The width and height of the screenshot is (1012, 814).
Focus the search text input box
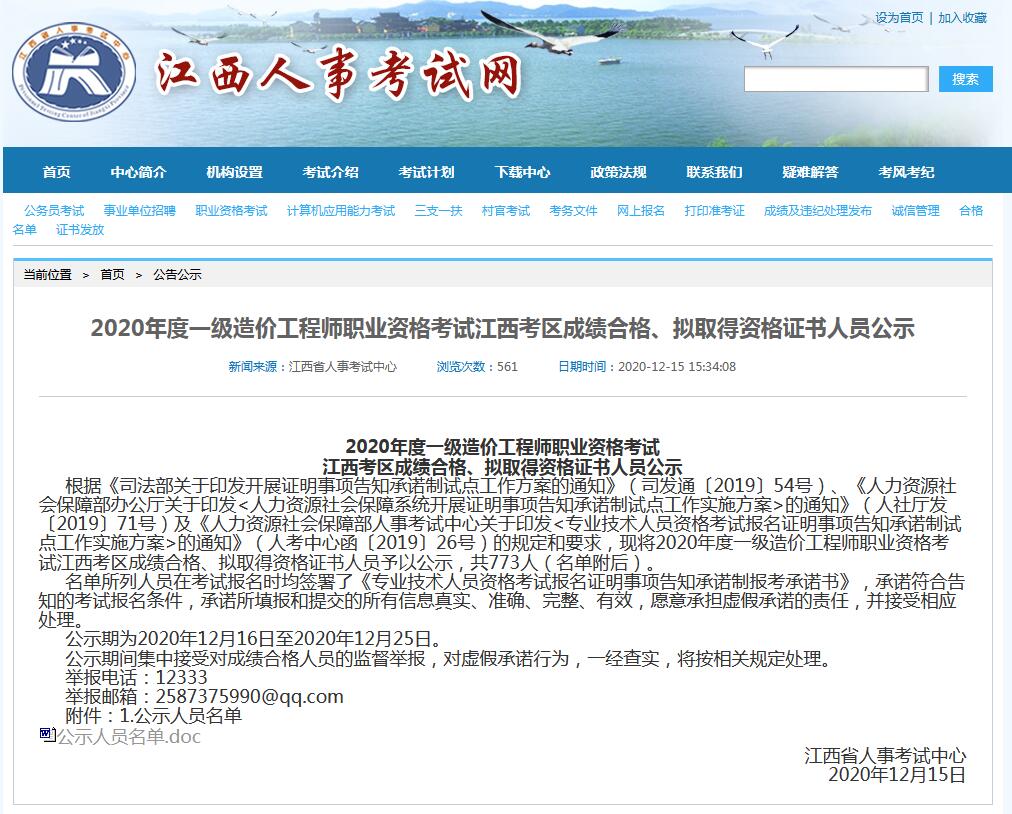[835, 79]
